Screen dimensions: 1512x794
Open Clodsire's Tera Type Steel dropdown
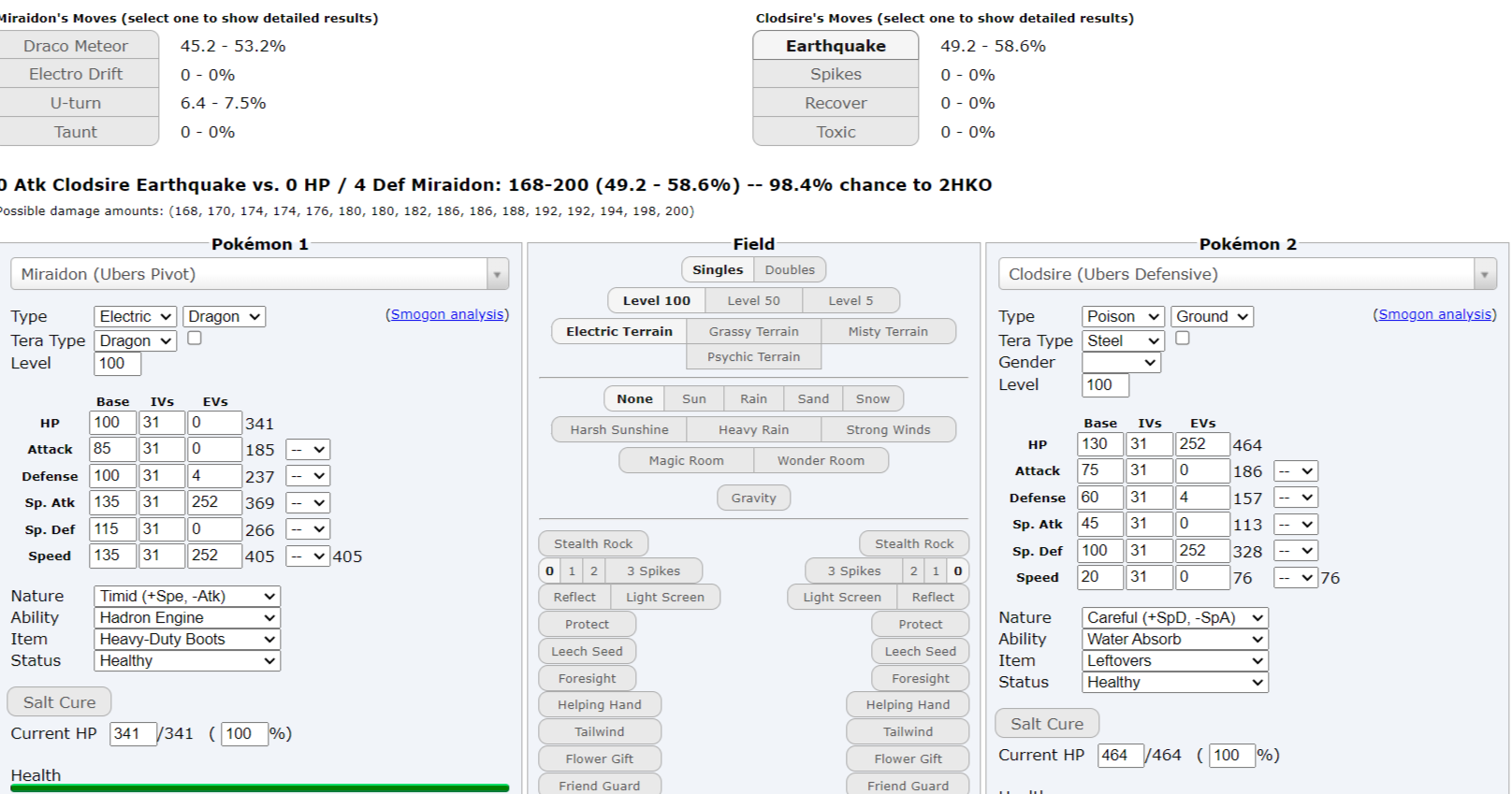point(1123,341)
